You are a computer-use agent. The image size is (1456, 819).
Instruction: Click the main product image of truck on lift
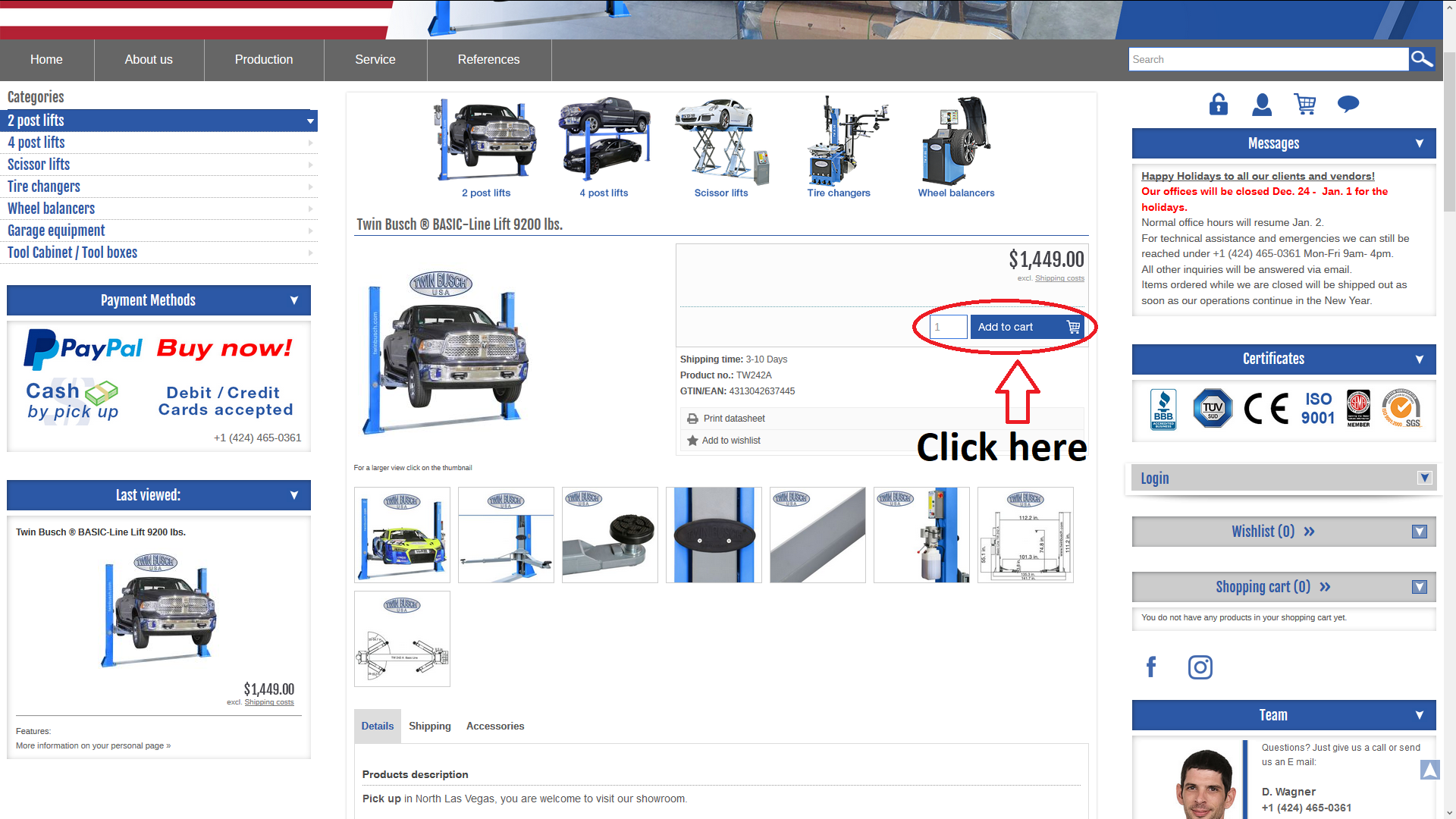445,353
